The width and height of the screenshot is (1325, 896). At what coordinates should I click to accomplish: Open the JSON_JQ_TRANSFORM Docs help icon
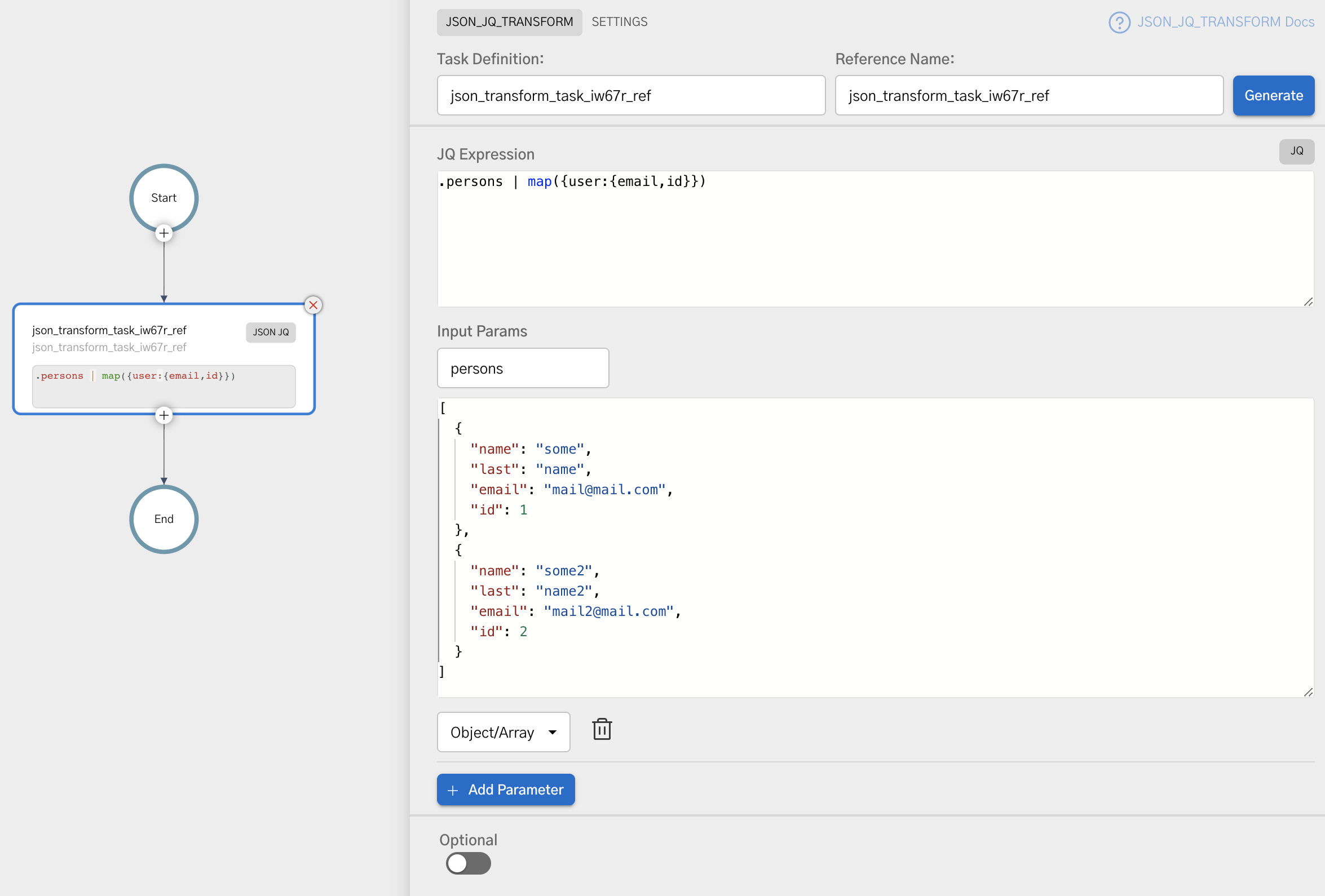tap(1119, 22)
